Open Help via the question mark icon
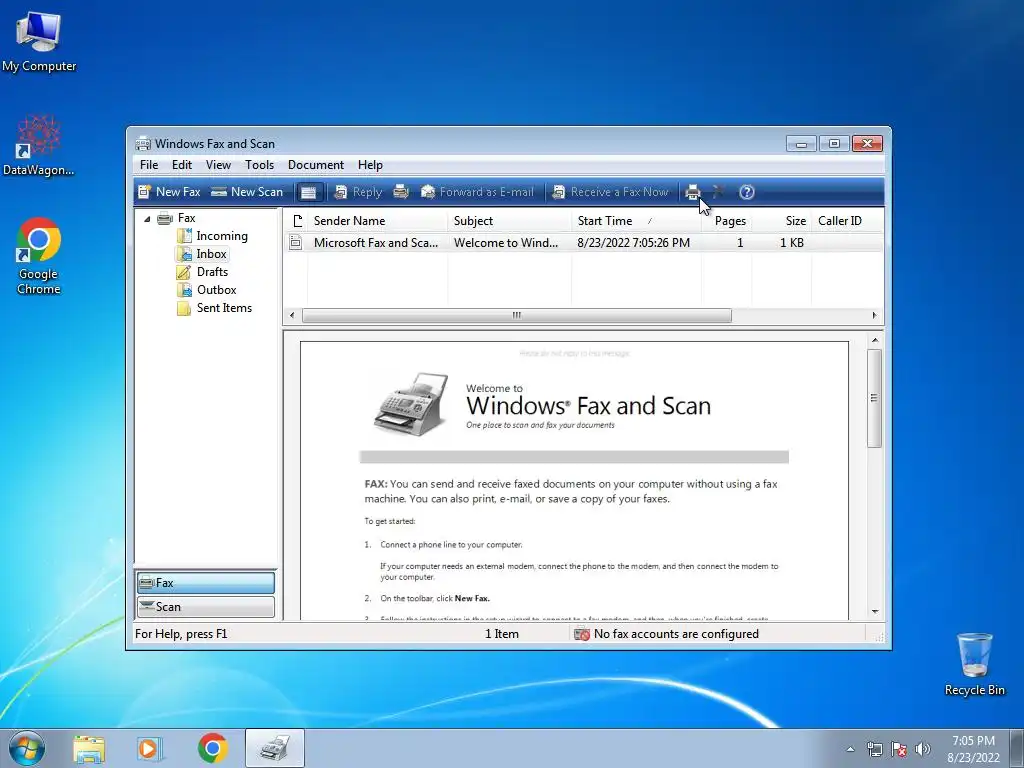This screenshot has height=768, width=1024. click(x=746, y=192)
